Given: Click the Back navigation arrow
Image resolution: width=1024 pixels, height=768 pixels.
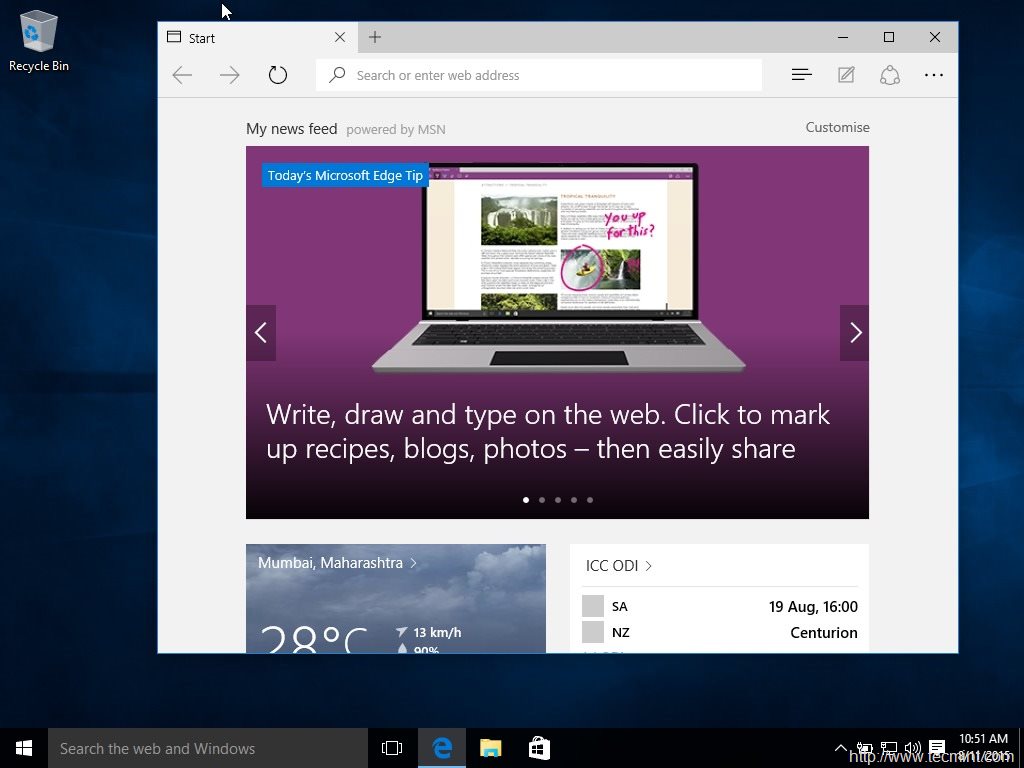Looking at the screenshot, I should coord(182,74).
